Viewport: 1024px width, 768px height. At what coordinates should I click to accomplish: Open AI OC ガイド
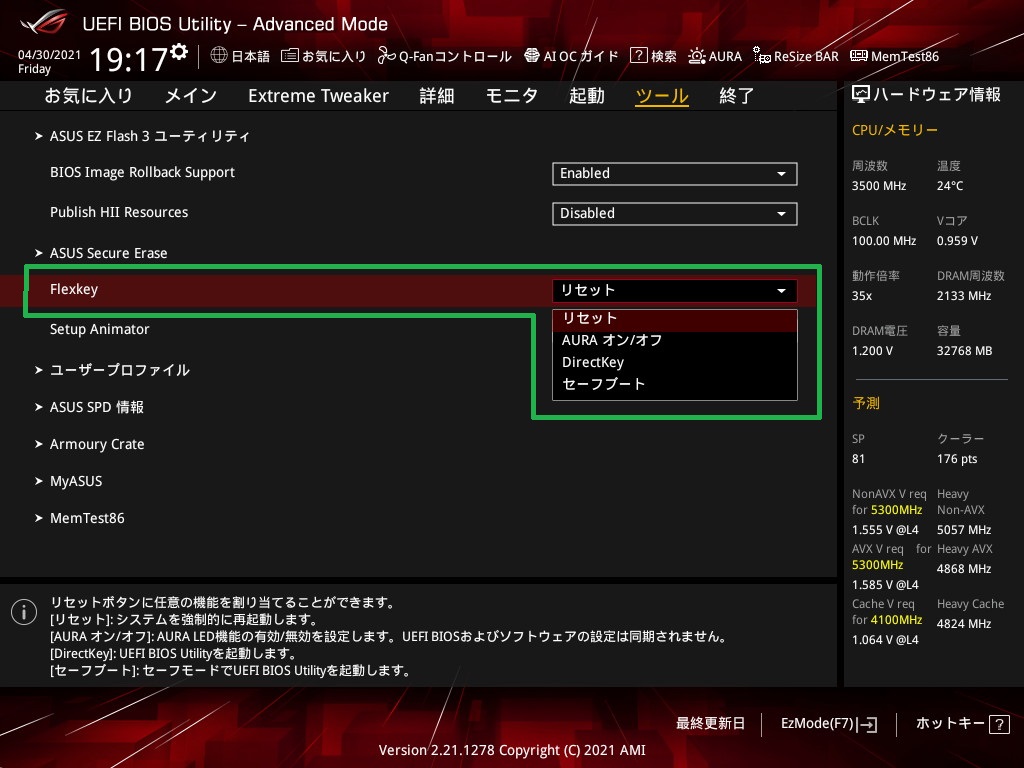tap(581, 56)
